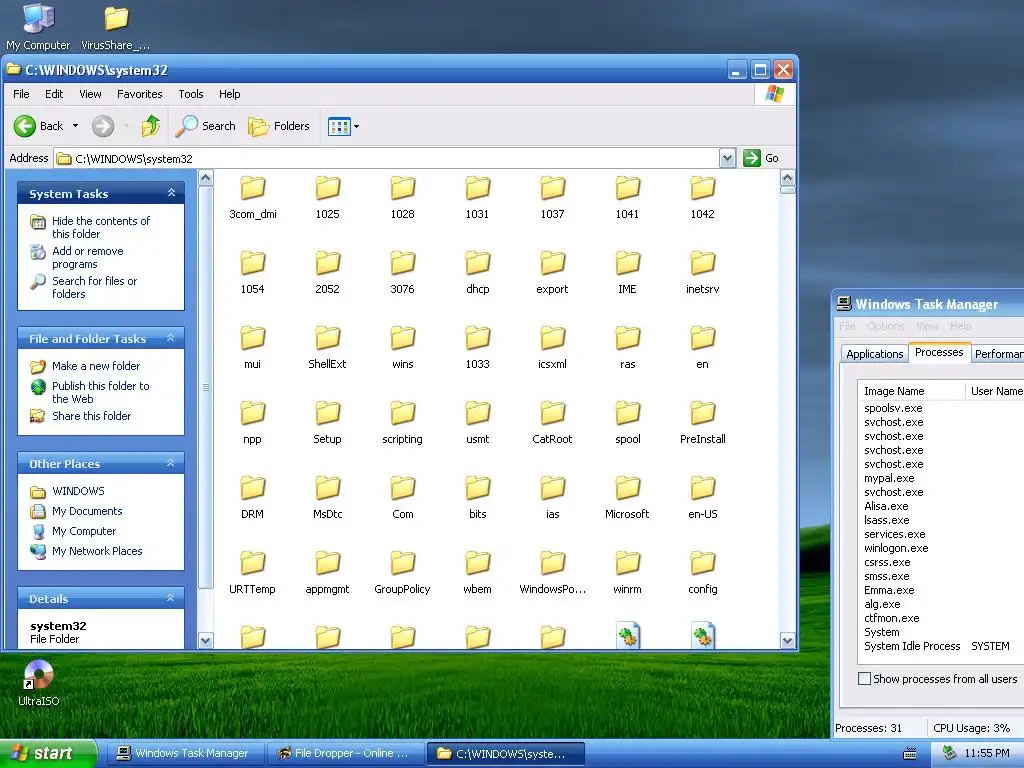Click Add or remove programs link
This screenshot has width=1024, height=768.
point(88,257)
